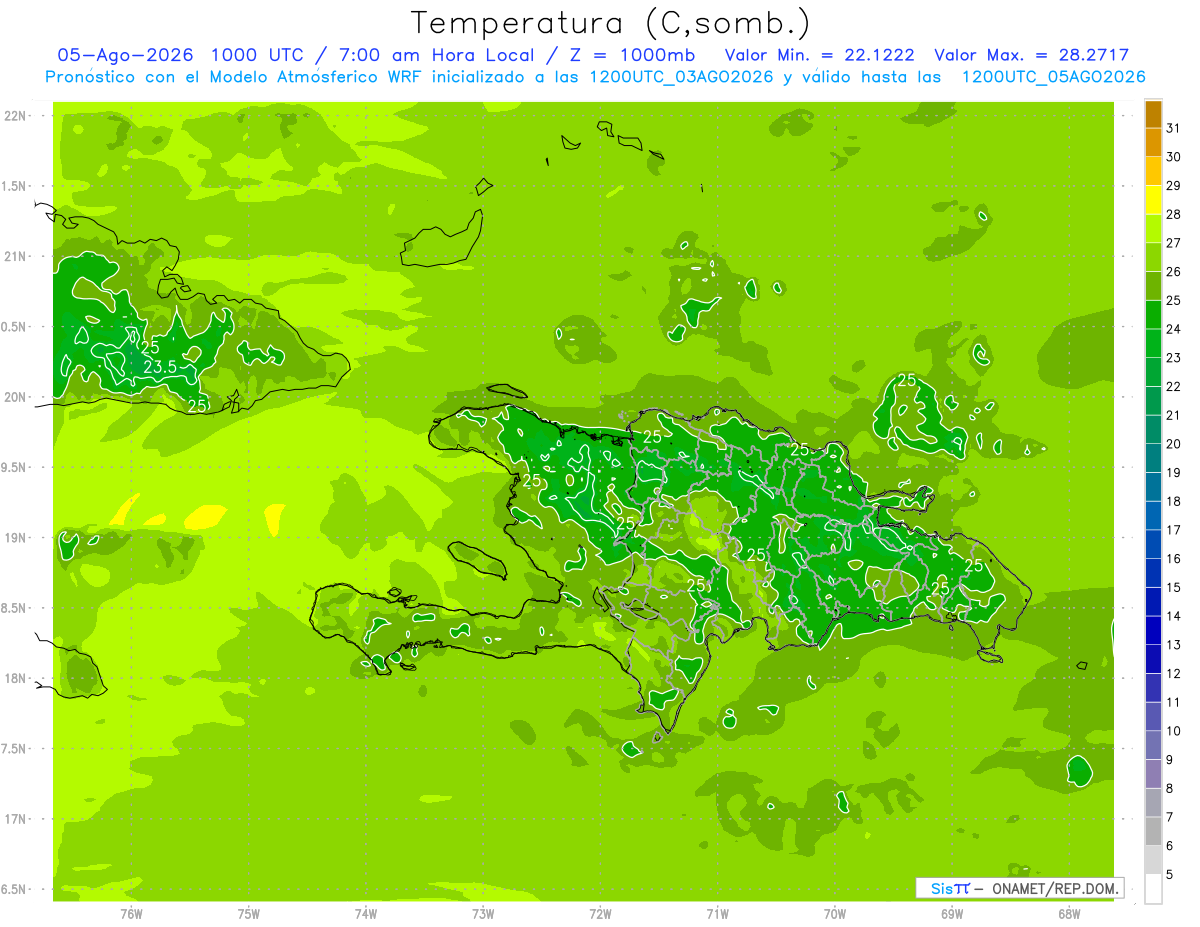Image resolution: width=1200 pixels, height=927 pixels.
Task: Click the "69W" longitude axis label
Action: (952, 913)
